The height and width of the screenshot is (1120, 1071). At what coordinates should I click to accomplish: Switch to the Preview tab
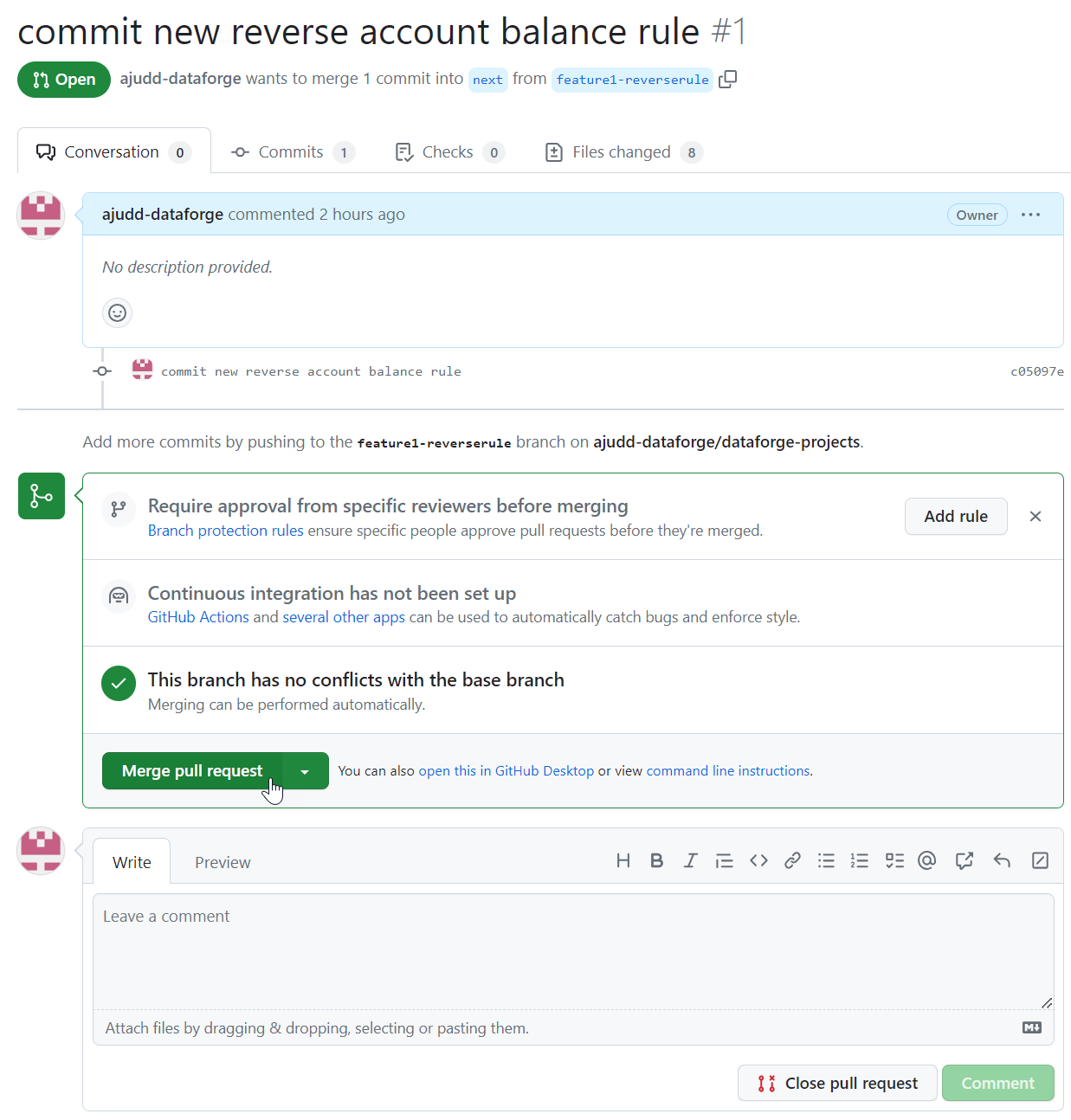coord(223,862)
